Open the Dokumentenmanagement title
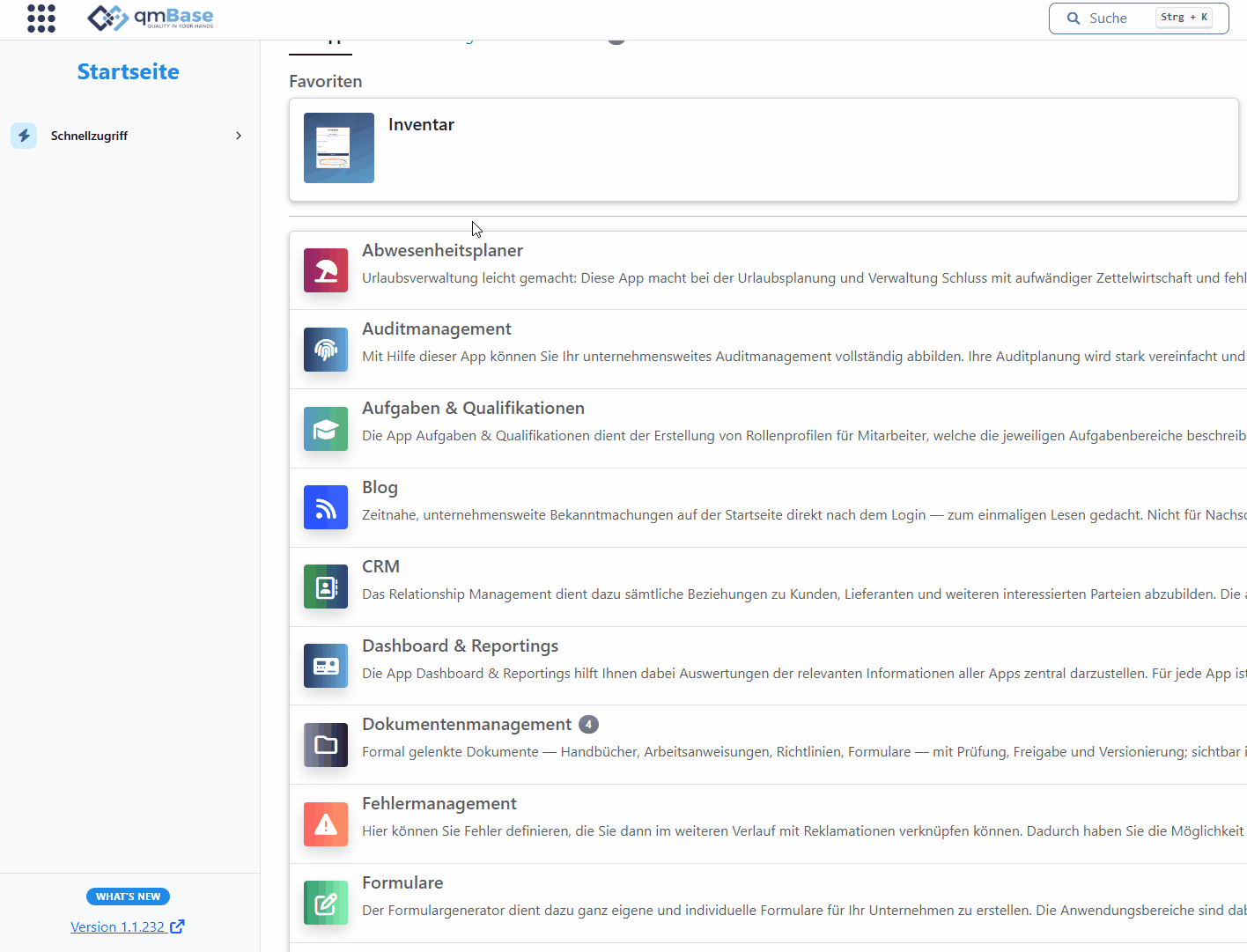The width and height of the screenshot is (1247, 952). point(467,724)
